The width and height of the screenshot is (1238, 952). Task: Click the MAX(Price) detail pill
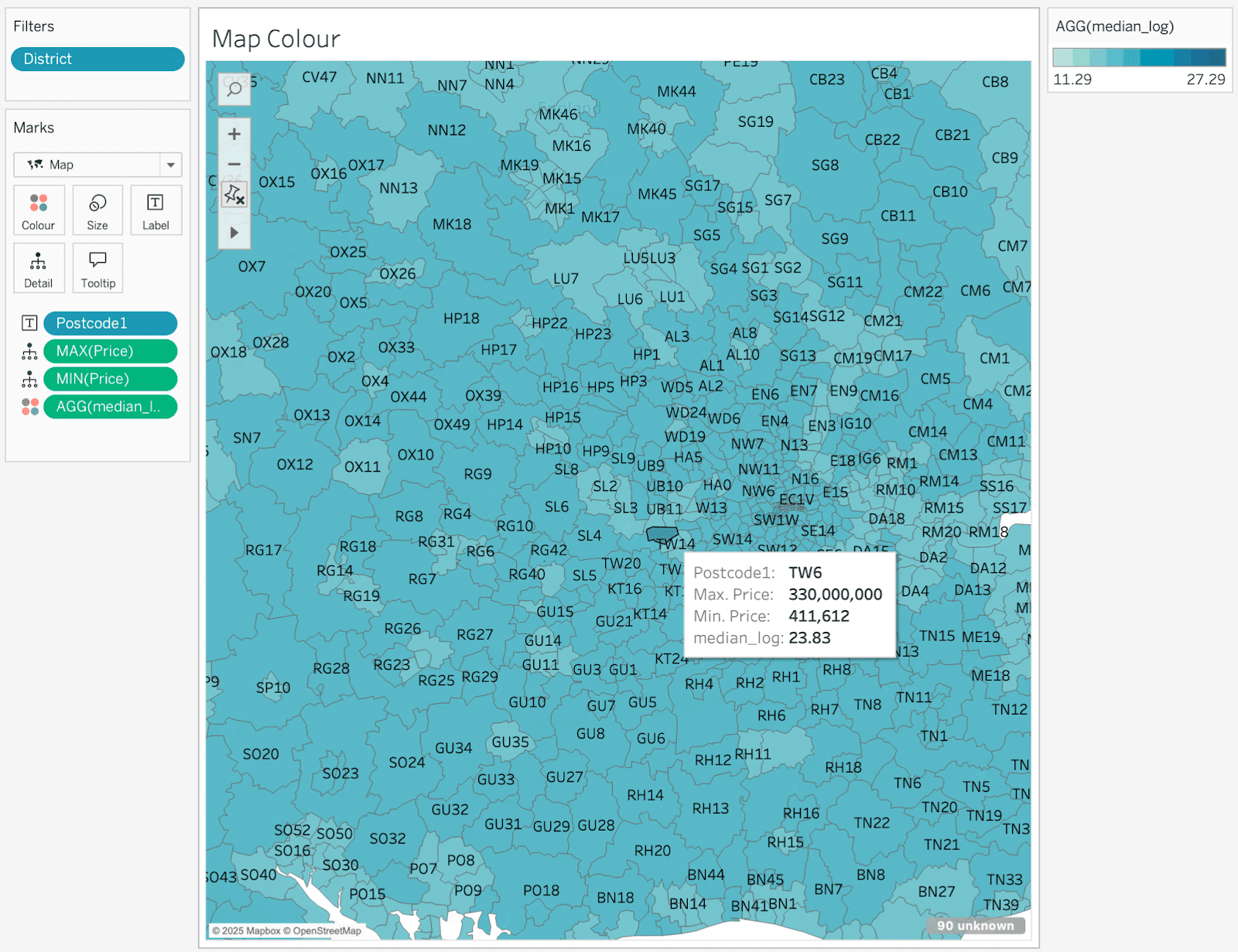point(110,351)
